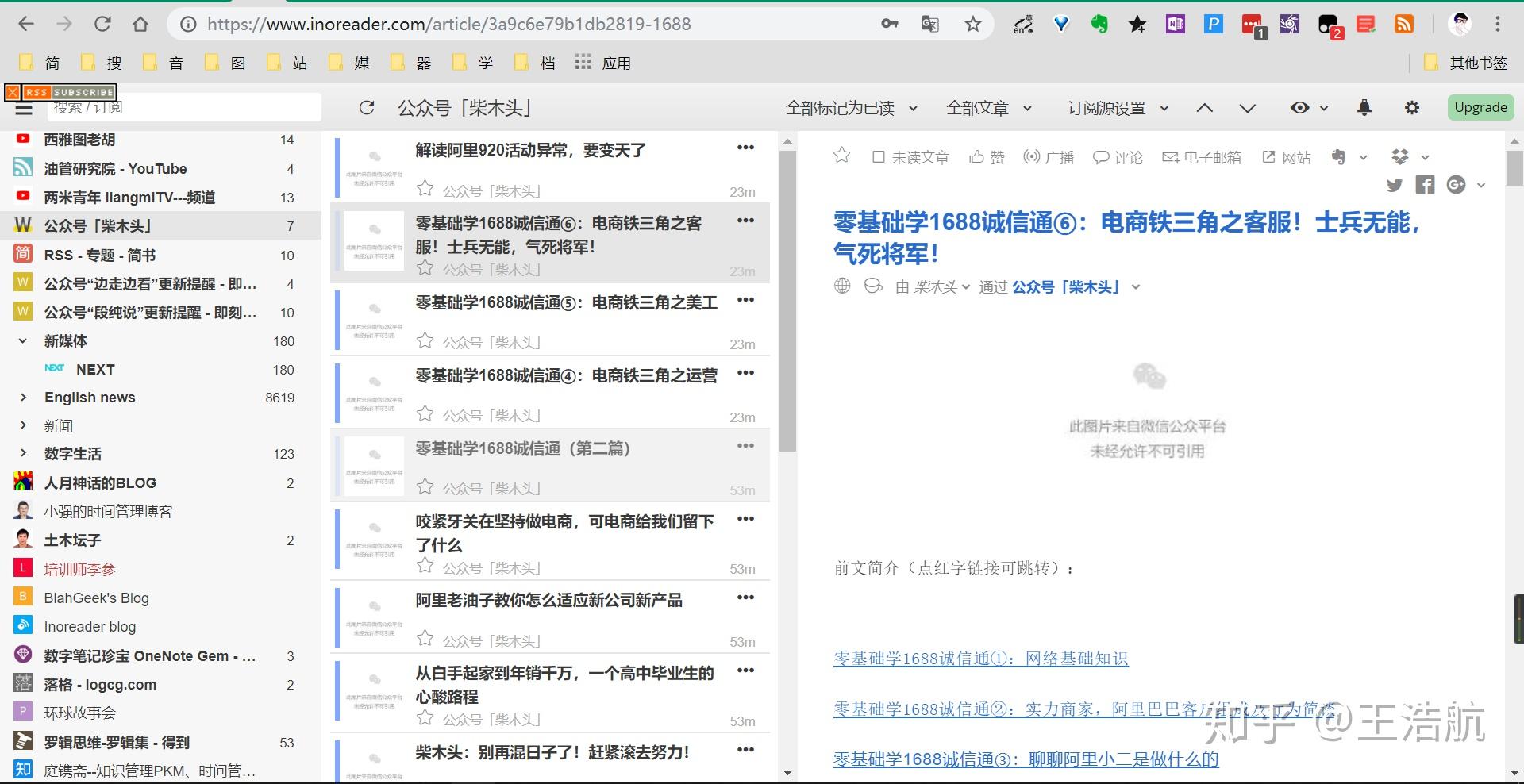Share article on Google Plus
Image resolution: width=1524 pixels, height=784 pixels.
pyautogui.click(x=1456, y=185)
